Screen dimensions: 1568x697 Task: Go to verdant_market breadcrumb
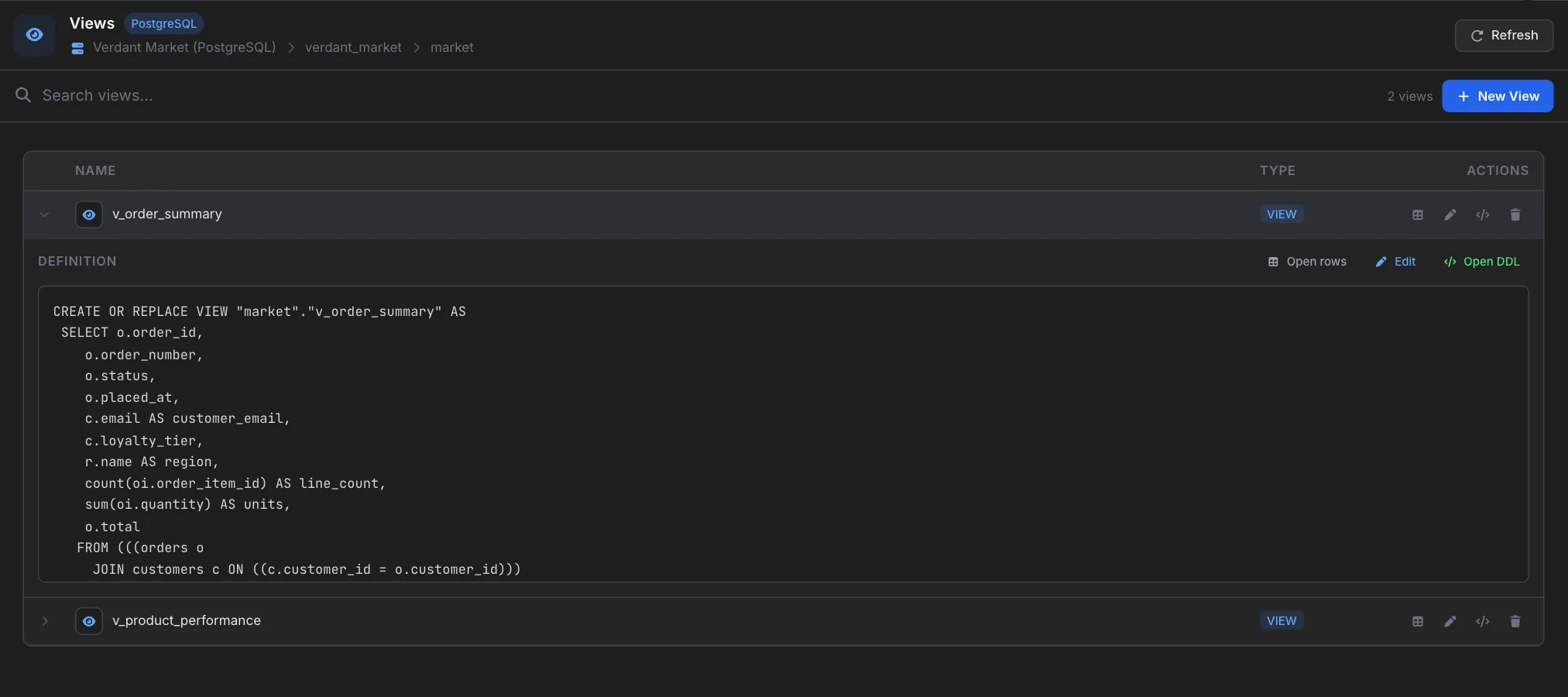click(x=353, y=47)
